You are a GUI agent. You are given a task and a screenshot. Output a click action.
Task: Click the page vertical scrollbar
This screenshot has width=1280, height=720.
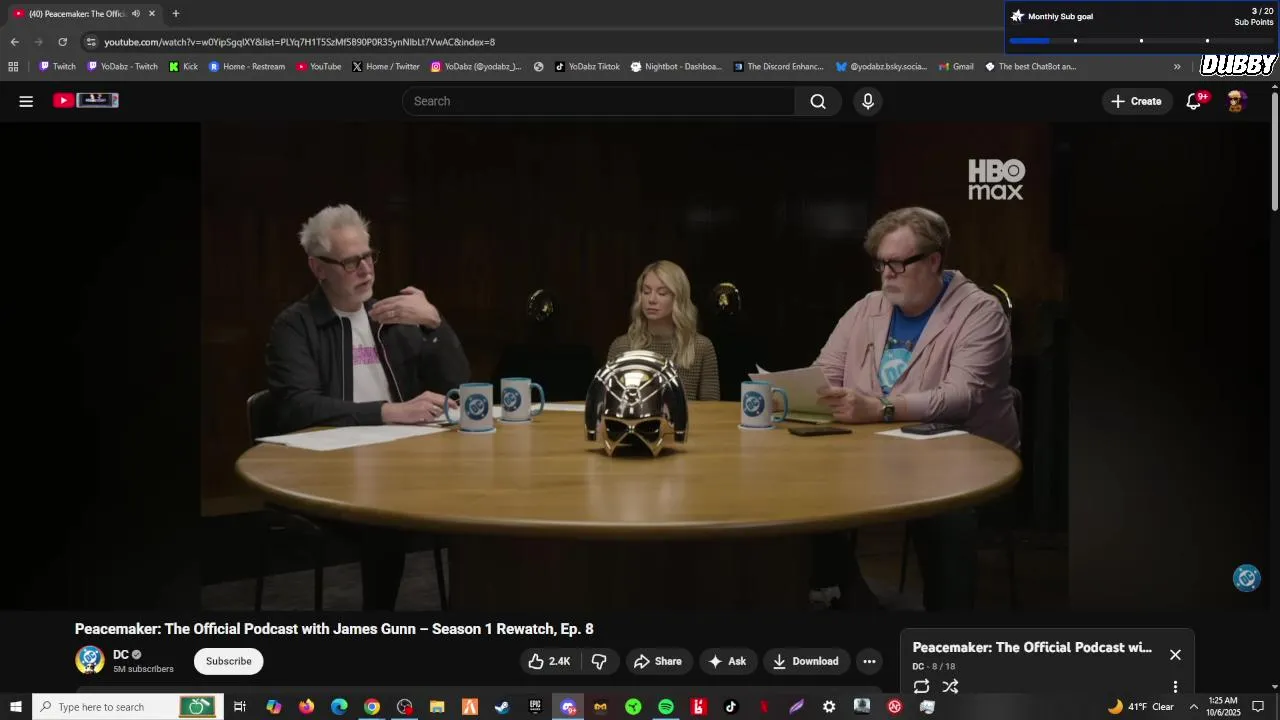(1275, 150)
